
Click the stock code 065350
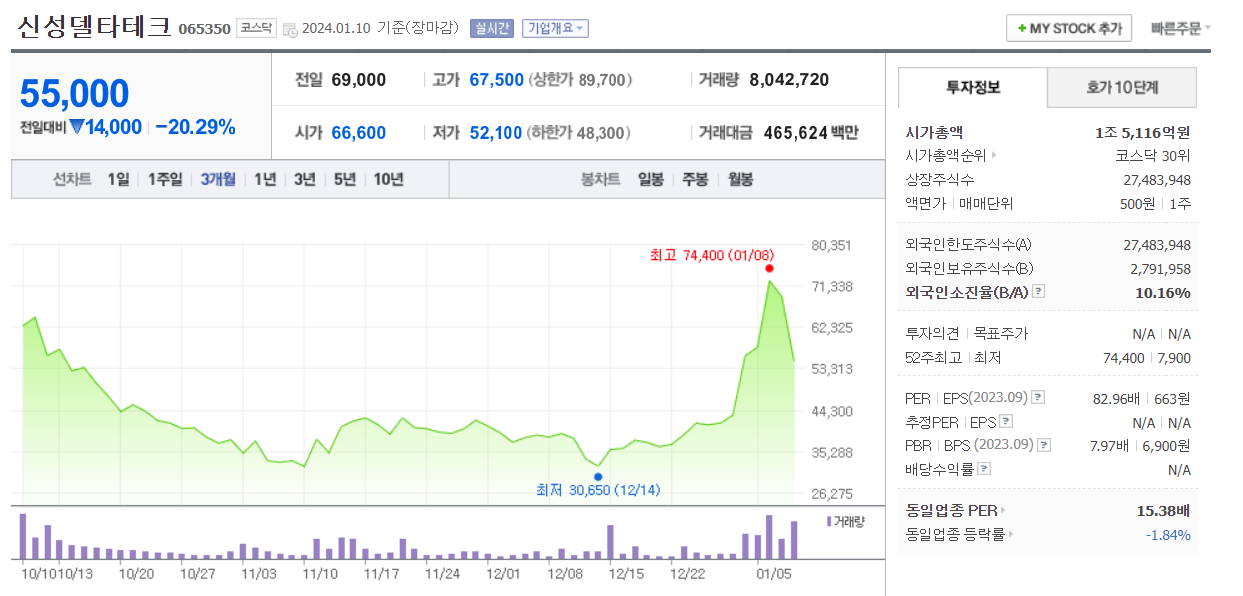[205, 29]
